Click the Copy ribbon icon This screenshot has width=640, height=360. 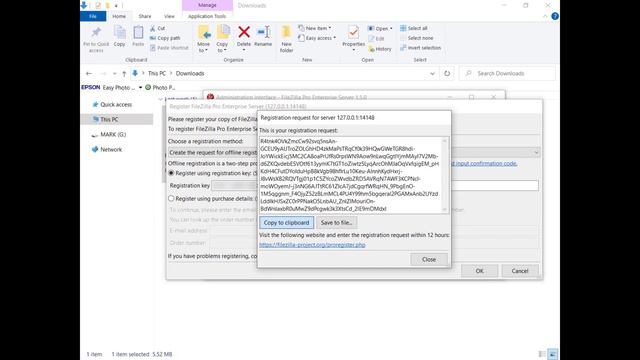click(120, 37)
